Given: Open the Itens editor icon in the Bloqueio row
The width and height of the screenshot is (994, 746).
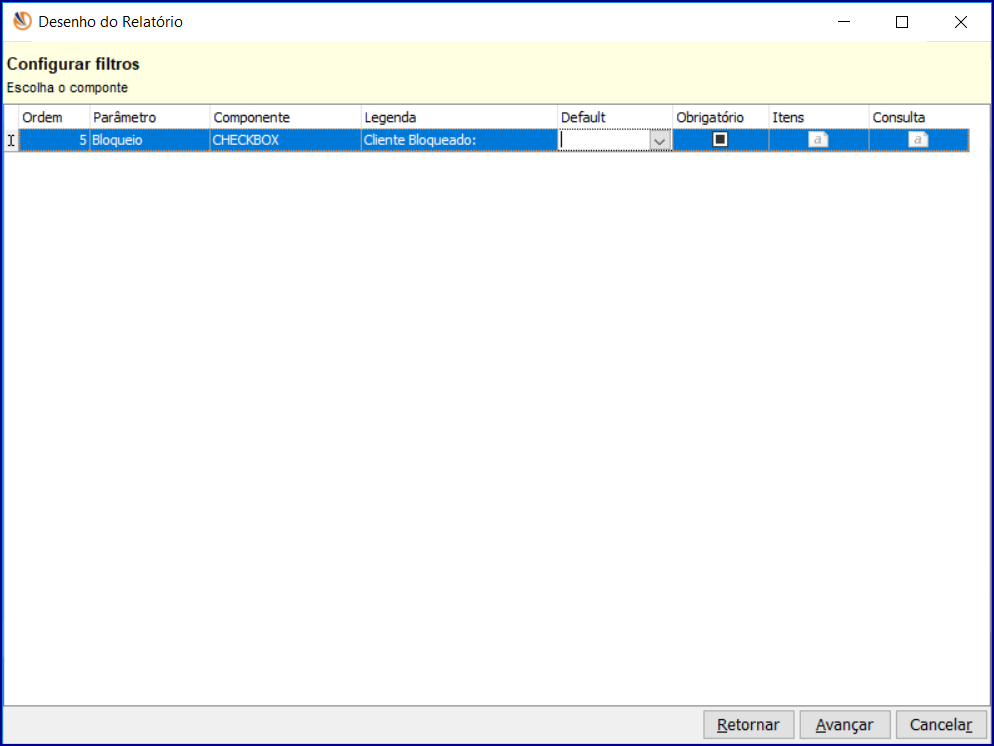Looking at the screenshot, I should pos(818,139).
